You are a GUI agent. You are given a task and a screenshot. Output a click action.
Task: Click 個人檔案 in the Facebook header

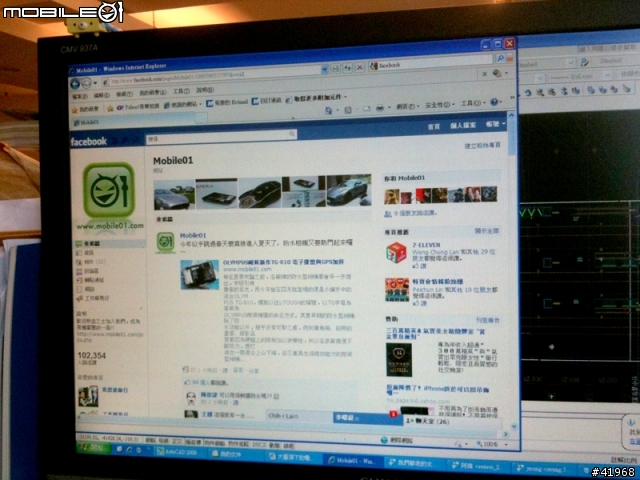click(462, 125)
